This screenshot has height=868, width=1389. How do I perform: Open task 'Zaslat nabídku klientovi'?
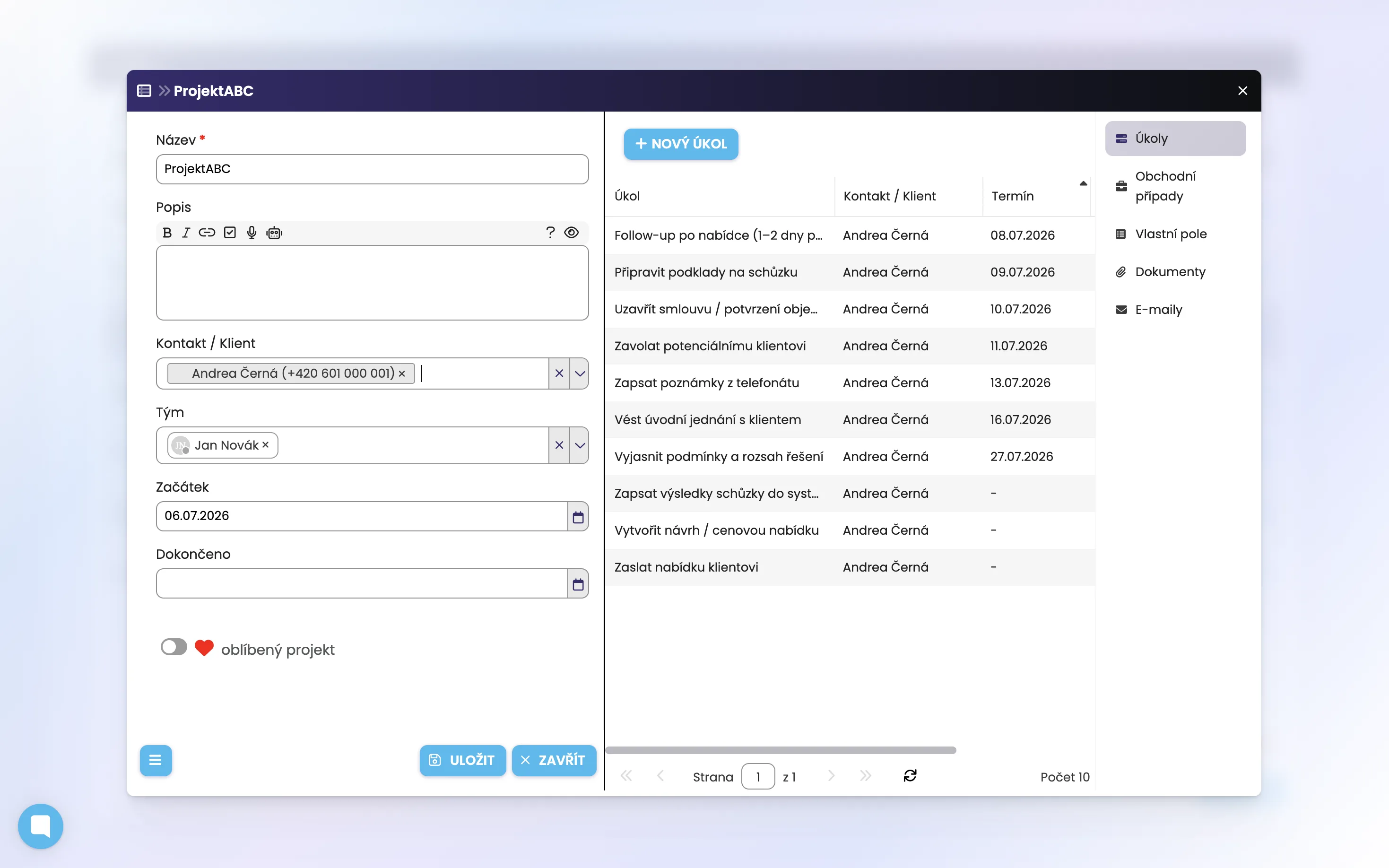point(686,567)
